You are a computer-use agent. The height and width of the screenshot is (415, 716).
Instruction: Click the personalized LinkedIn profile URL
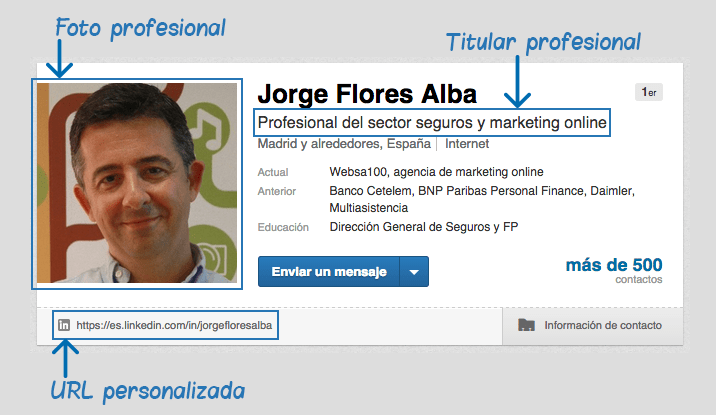(174, 325)
